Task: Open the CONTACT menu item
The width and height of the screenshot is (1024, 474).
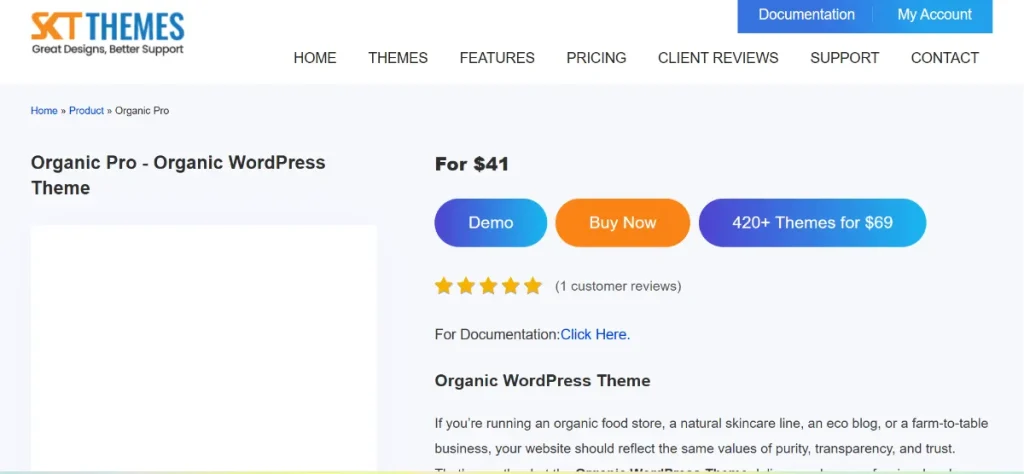Action: tap(944, 58)
